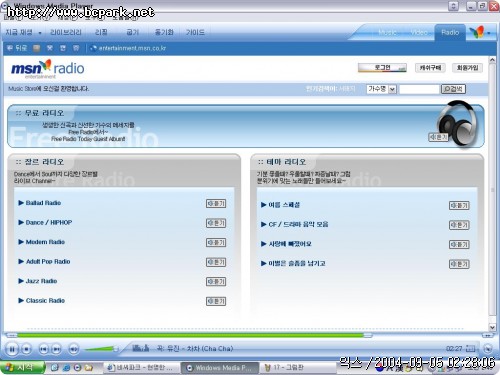Switch to skin mode using bottom-right round button
Viewport: 500px width, 375px height.
[x=488, y=348]
